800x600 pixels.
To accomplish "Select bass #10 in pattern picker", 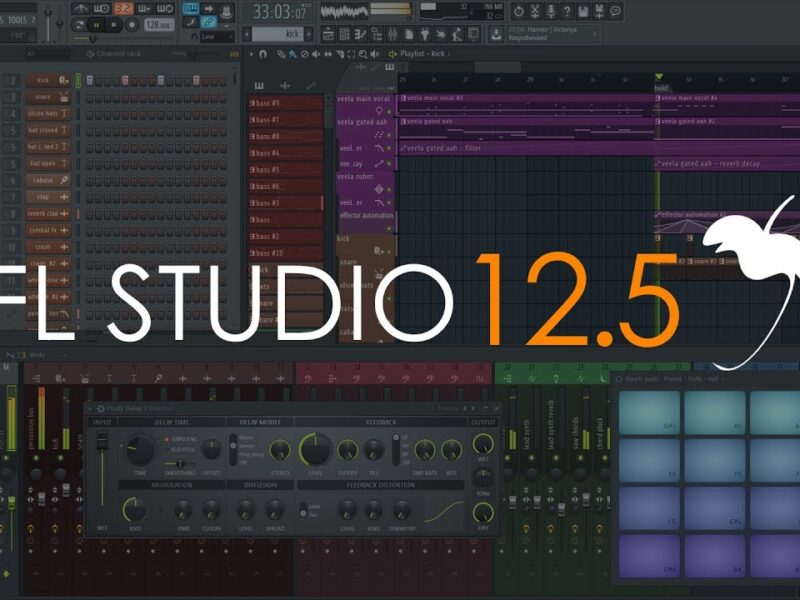I will (x=285, y=253).
